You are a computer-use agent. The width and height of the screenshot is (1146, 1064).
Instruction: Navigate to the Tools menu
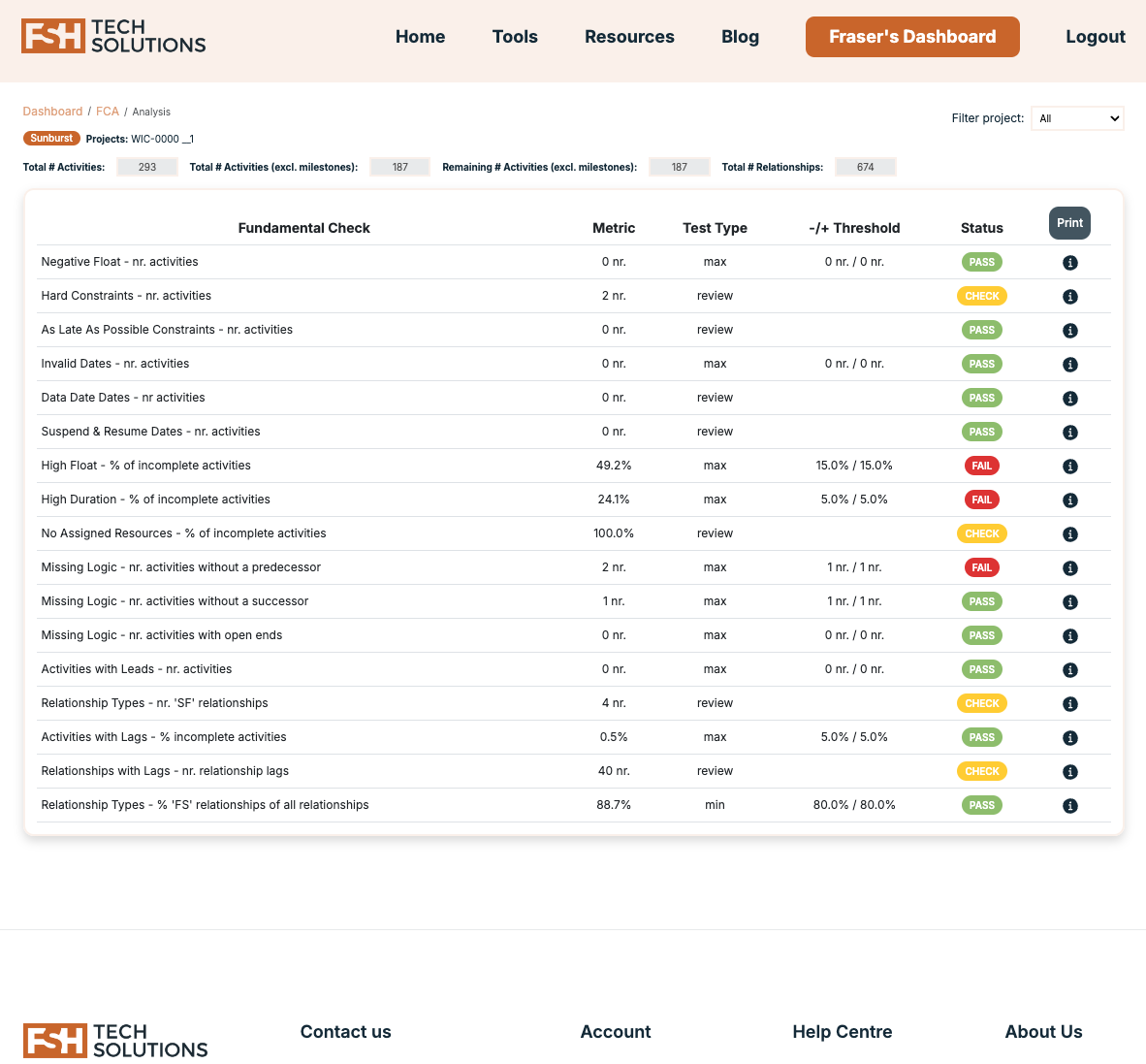[515, 37]
